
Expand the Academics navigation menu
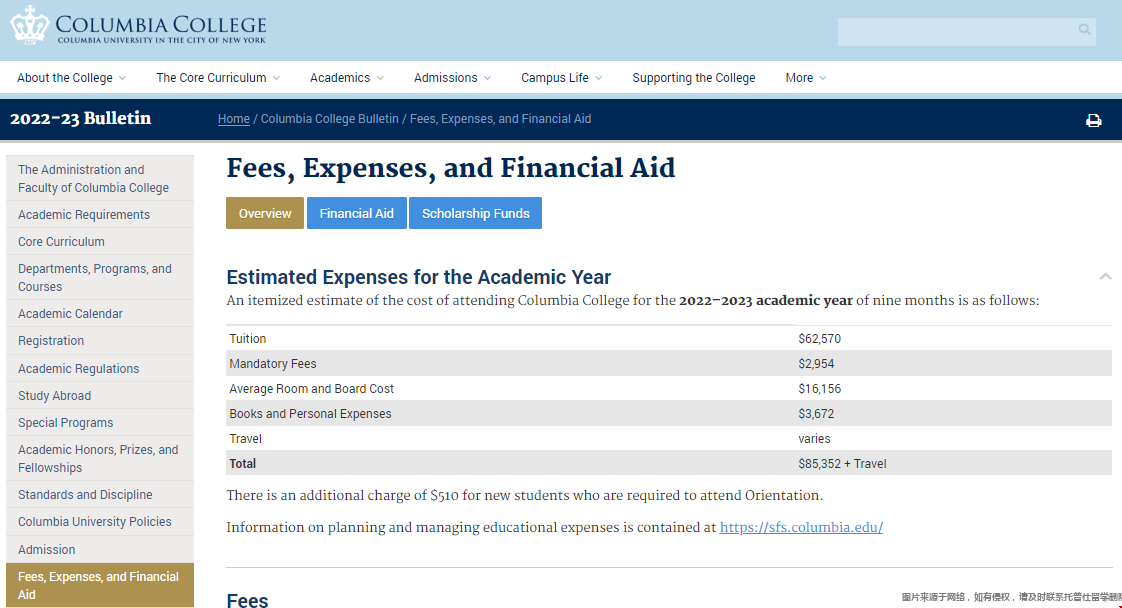click(347, 78)
